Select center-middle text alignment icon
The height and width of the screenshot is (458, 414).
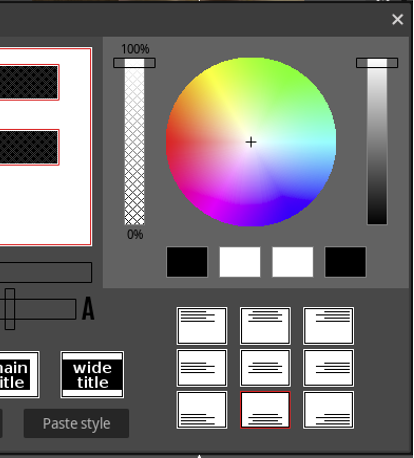click(265, 368)
